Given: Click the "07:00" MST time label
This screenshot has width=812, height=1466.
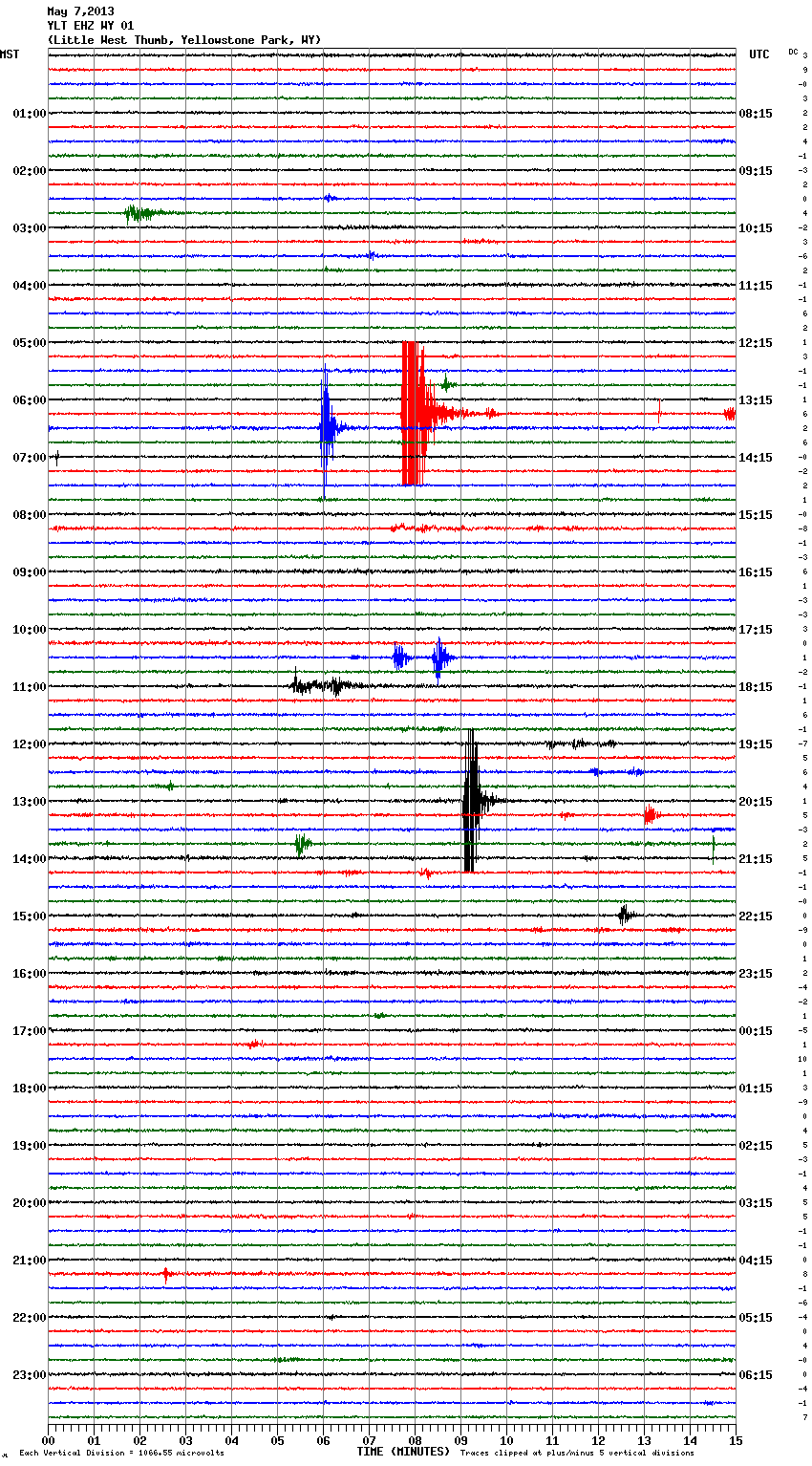Looking at the screenshot, I should point(30,458).
